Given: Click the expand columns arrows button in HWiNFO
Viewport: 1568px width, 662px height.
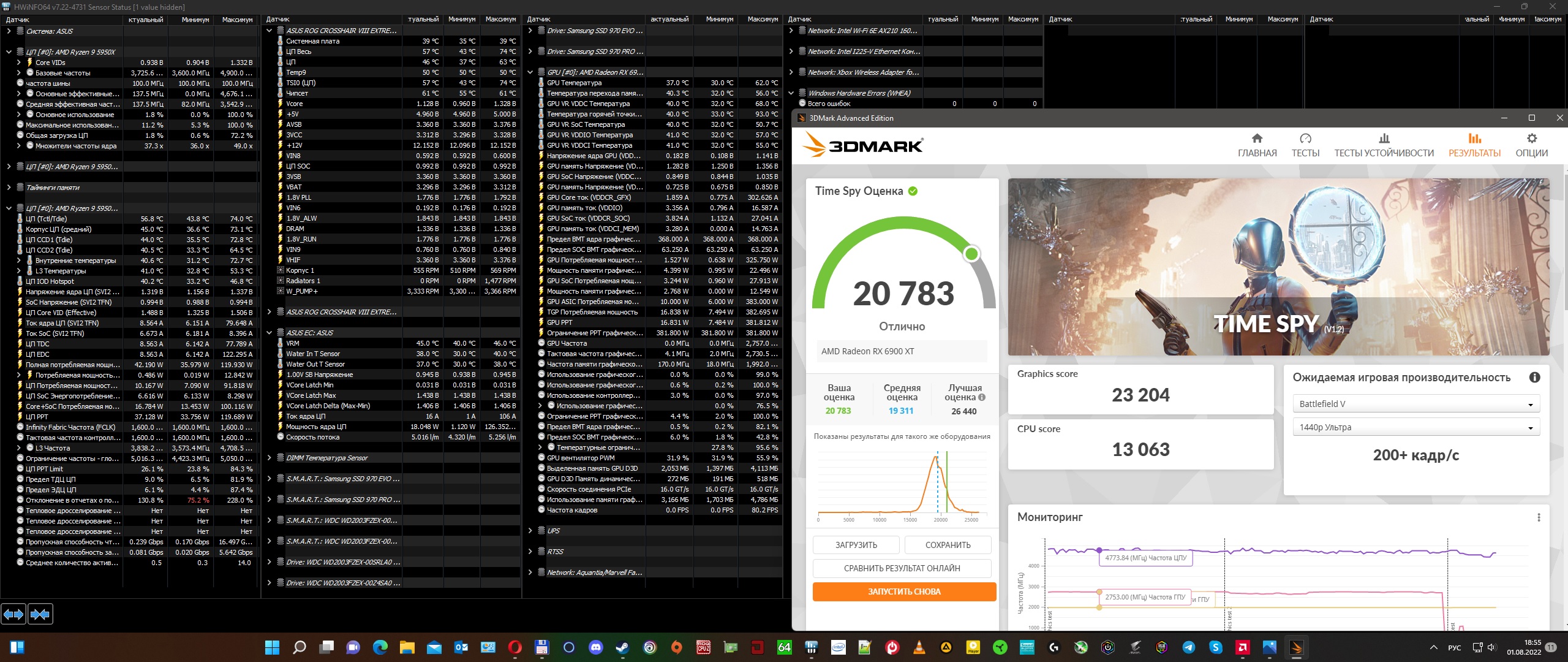Looking at the screenshot, I should [13, 614].
